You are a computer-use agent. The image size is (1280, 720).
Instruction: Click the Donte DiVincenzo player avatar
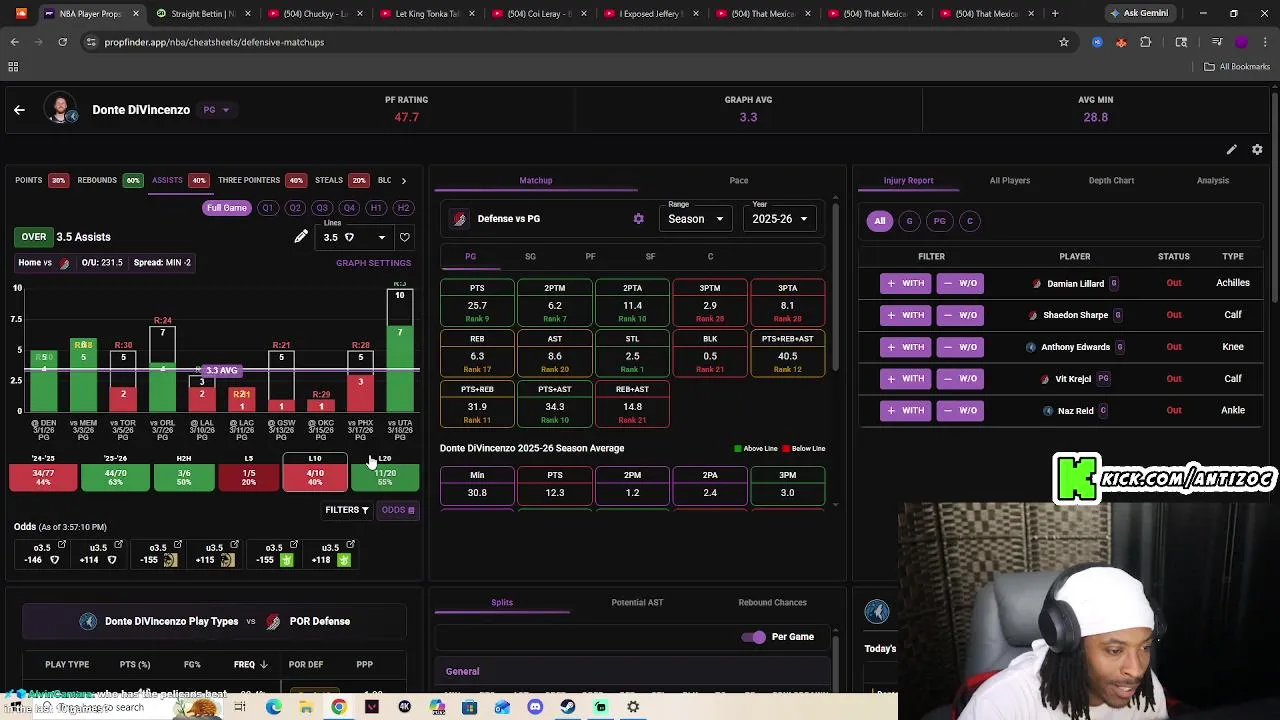[61, 110]
